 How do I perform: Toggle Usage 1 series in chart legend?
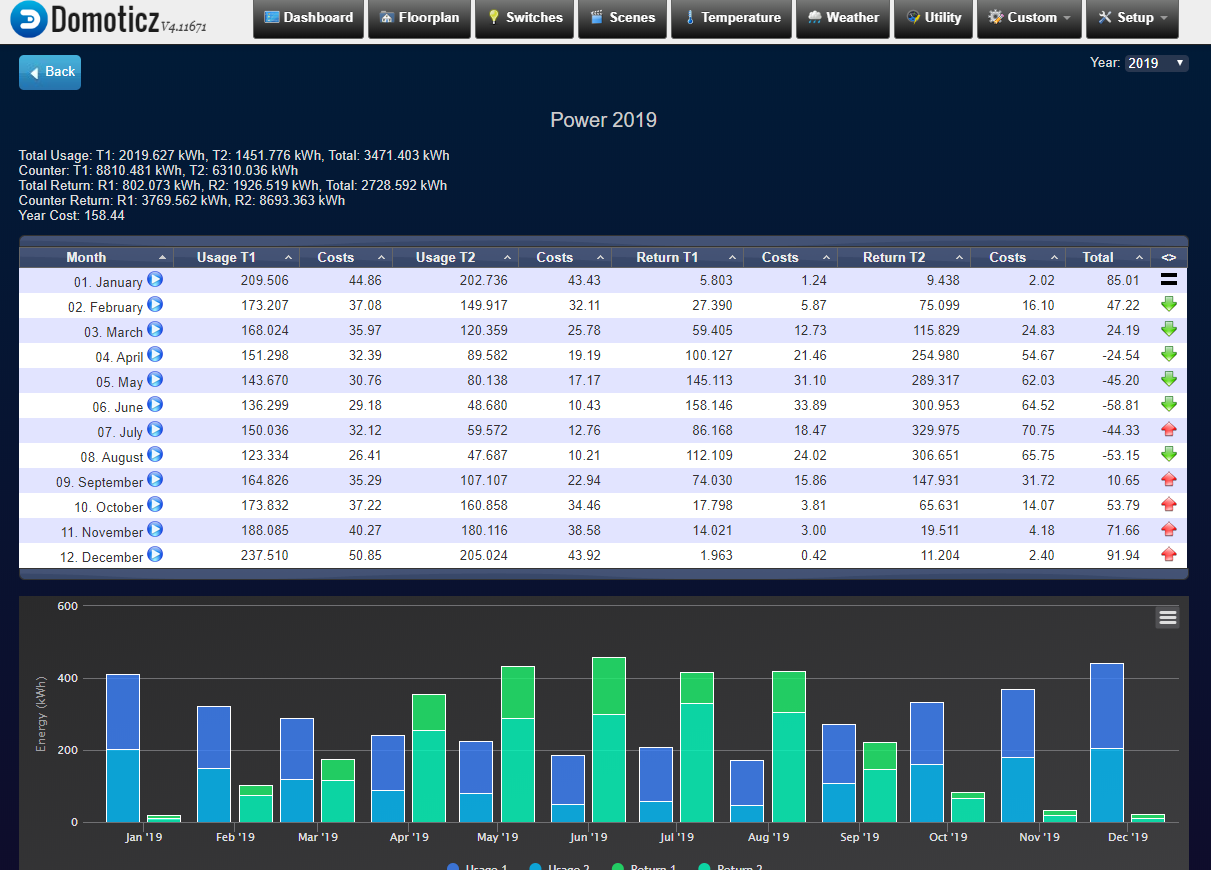(x=481, y=867)
